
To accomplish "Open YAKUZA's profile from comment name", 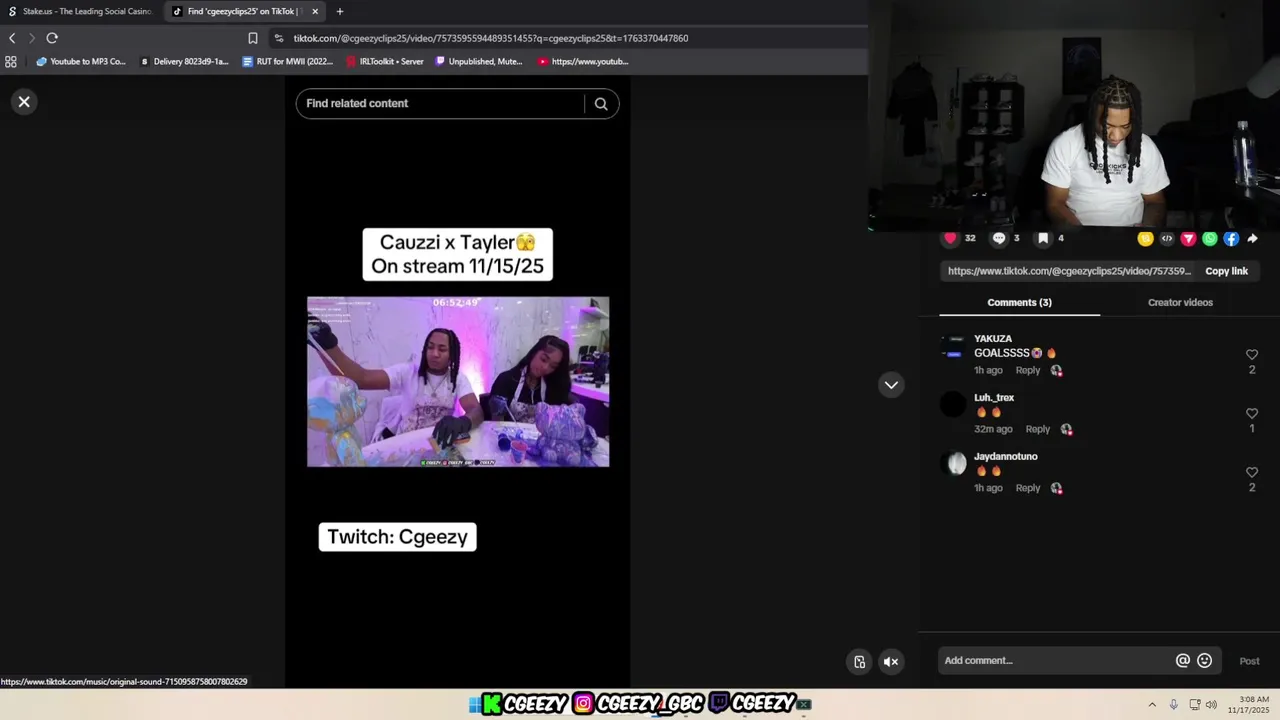I will (993, 339).
